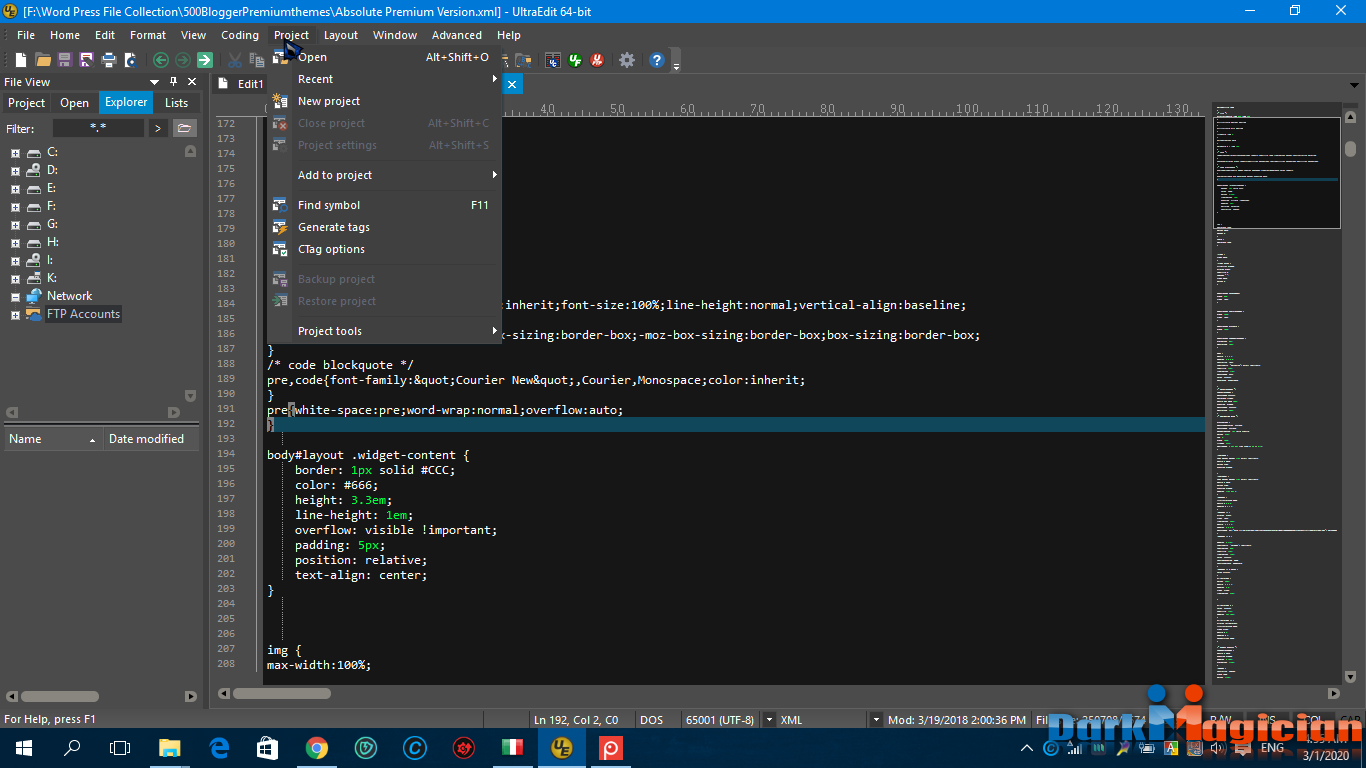The height and width of the screenshot is (768, 1366).
Task: Open the Windows Start menu
Action: pyautogui.click(x=23, y=747)
